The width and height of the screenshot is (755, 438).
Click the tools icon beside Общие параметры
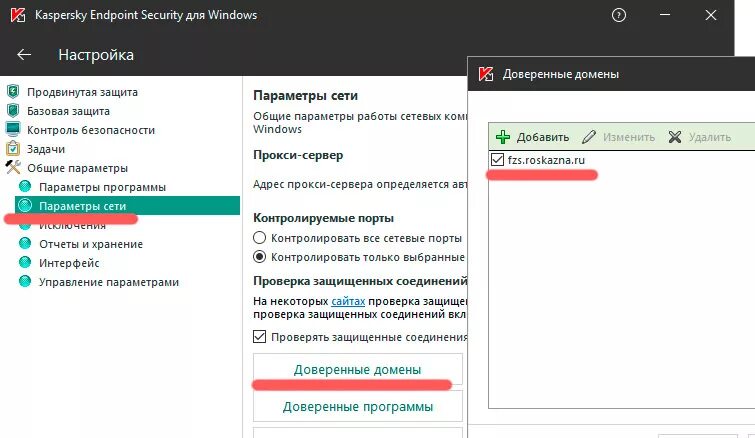[x=13, y=167]
